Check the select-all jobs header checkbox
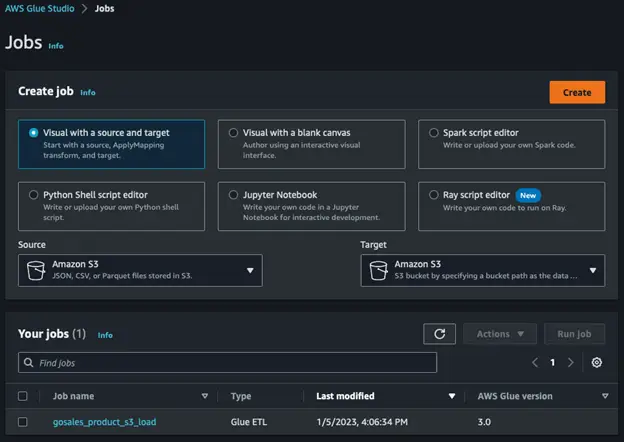The image size is (624, 442). tap(23, 396)
